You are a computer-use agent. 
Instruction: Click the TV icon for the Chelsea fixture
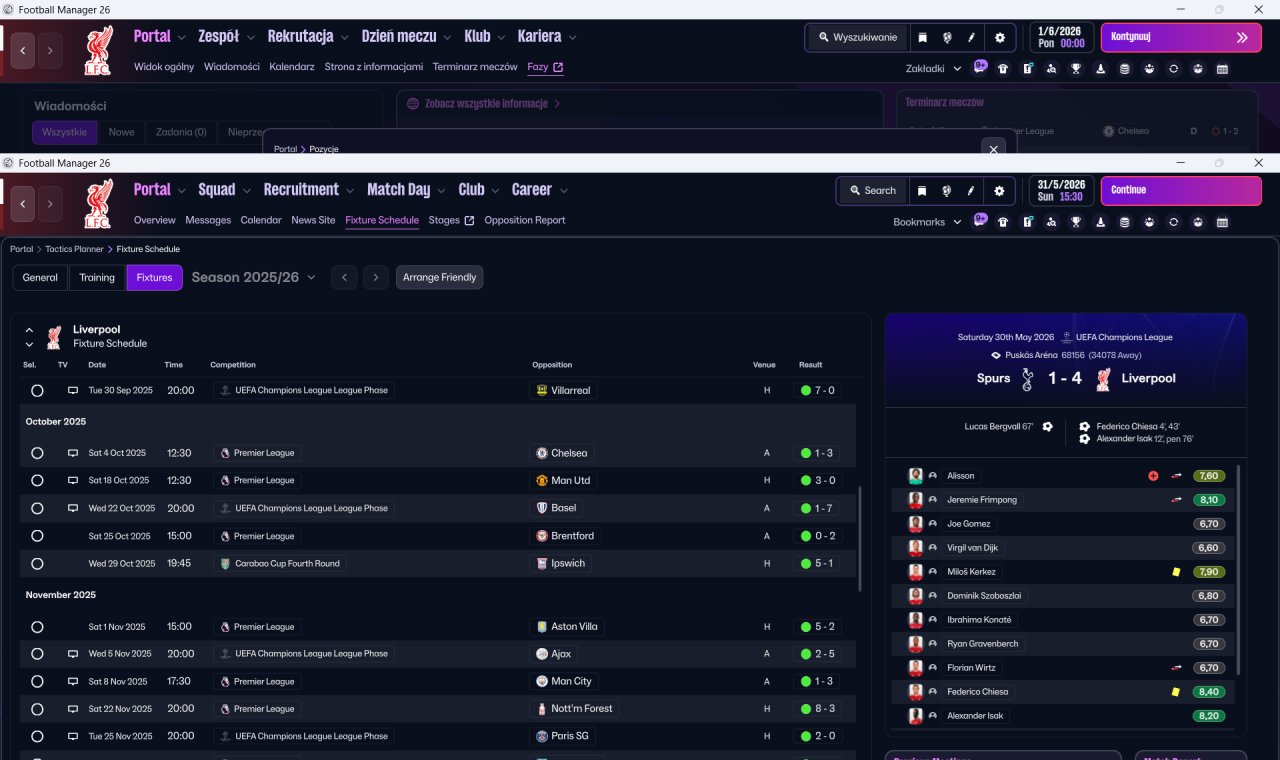point(73,453)
